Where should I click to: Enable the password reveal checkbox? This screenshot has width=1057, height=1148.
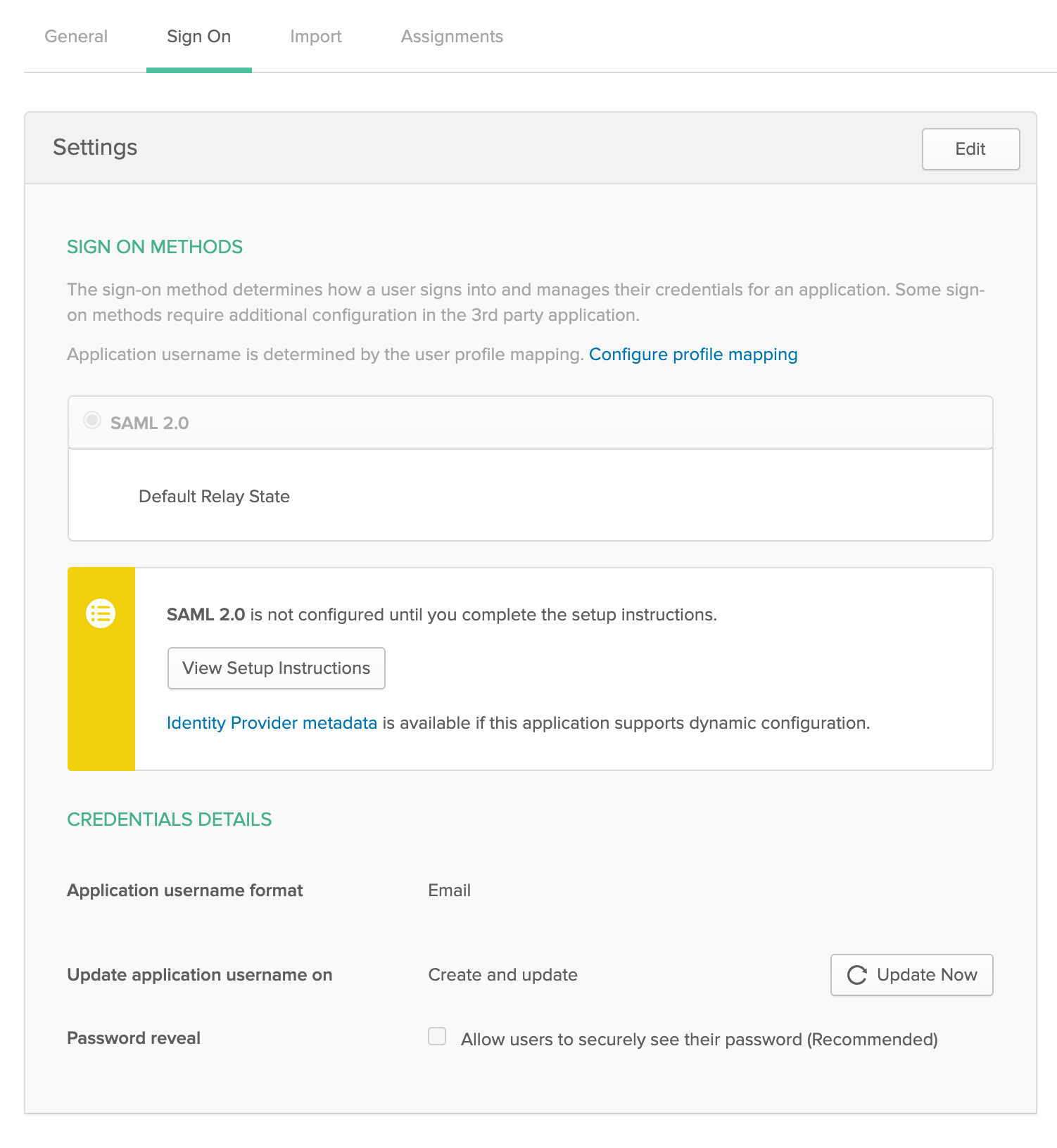437,1036
